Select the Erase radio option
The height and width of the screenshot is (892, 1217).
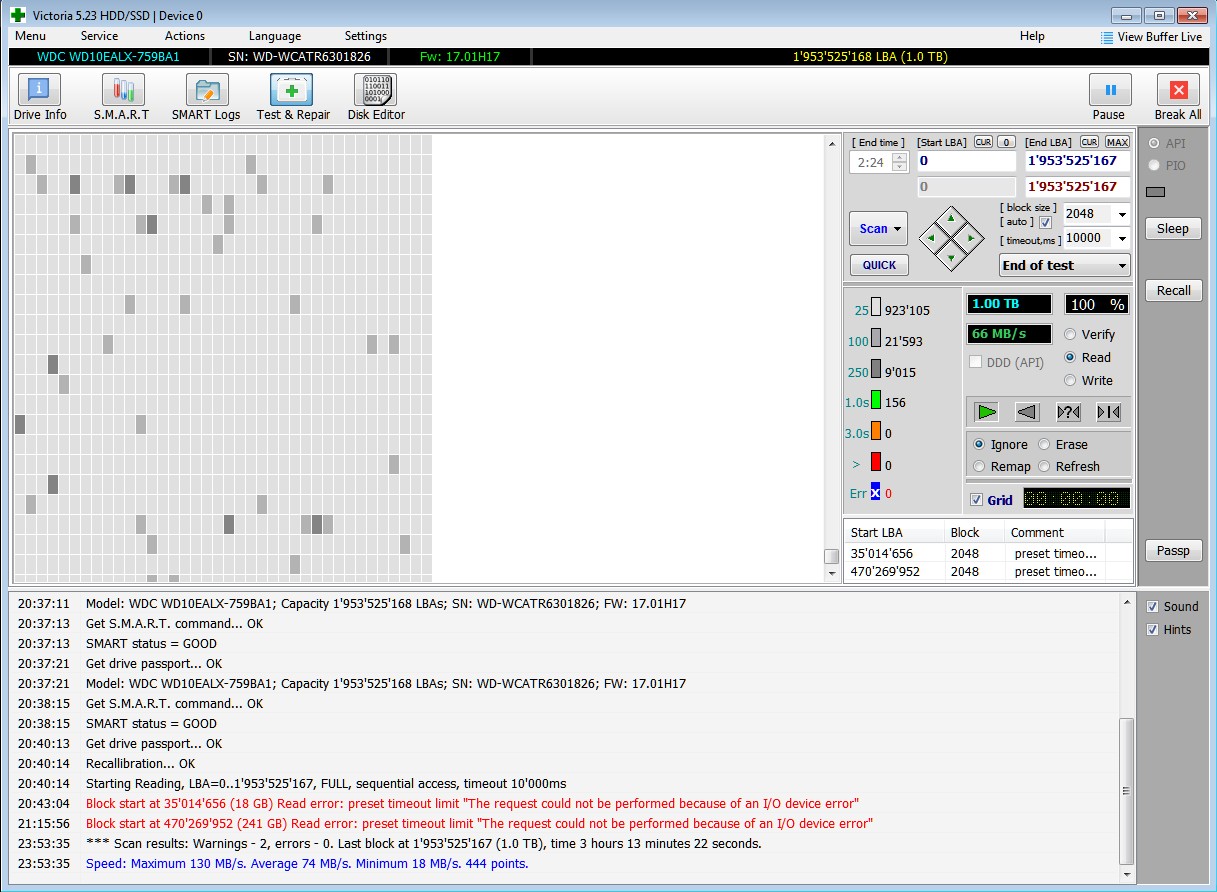(1044, 445)
